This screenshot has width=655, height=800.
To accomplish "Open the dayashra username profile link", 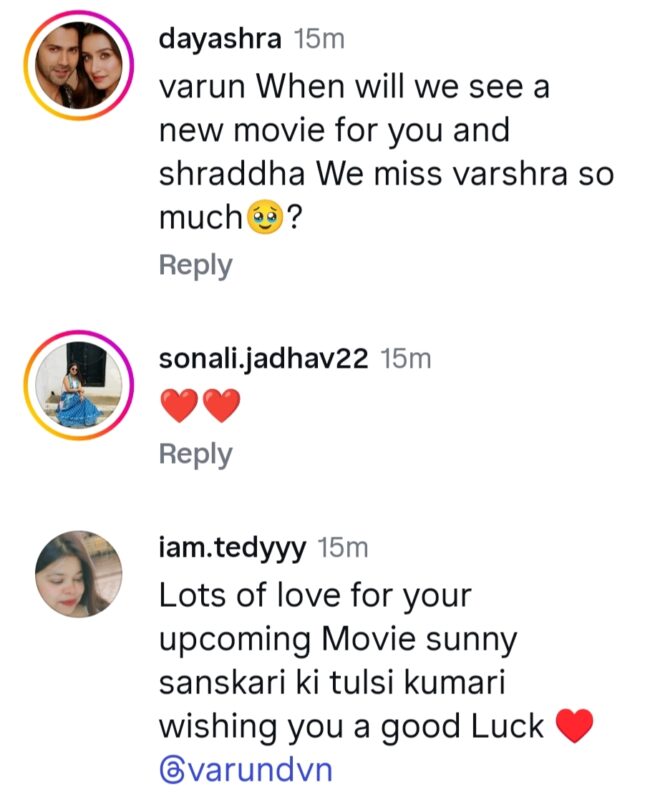I will (220, 39).
